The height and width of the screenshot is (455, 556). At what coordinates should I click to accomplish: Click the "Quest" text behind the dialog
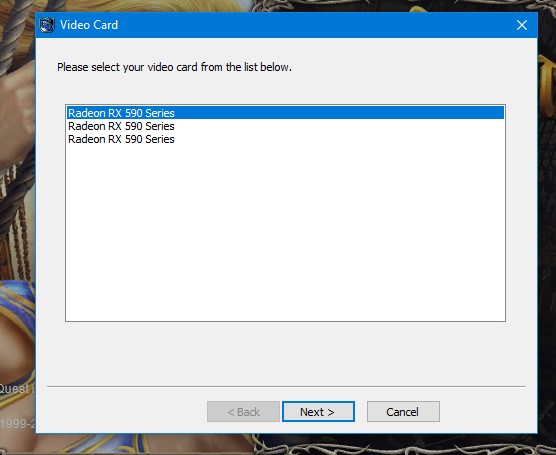15,389
